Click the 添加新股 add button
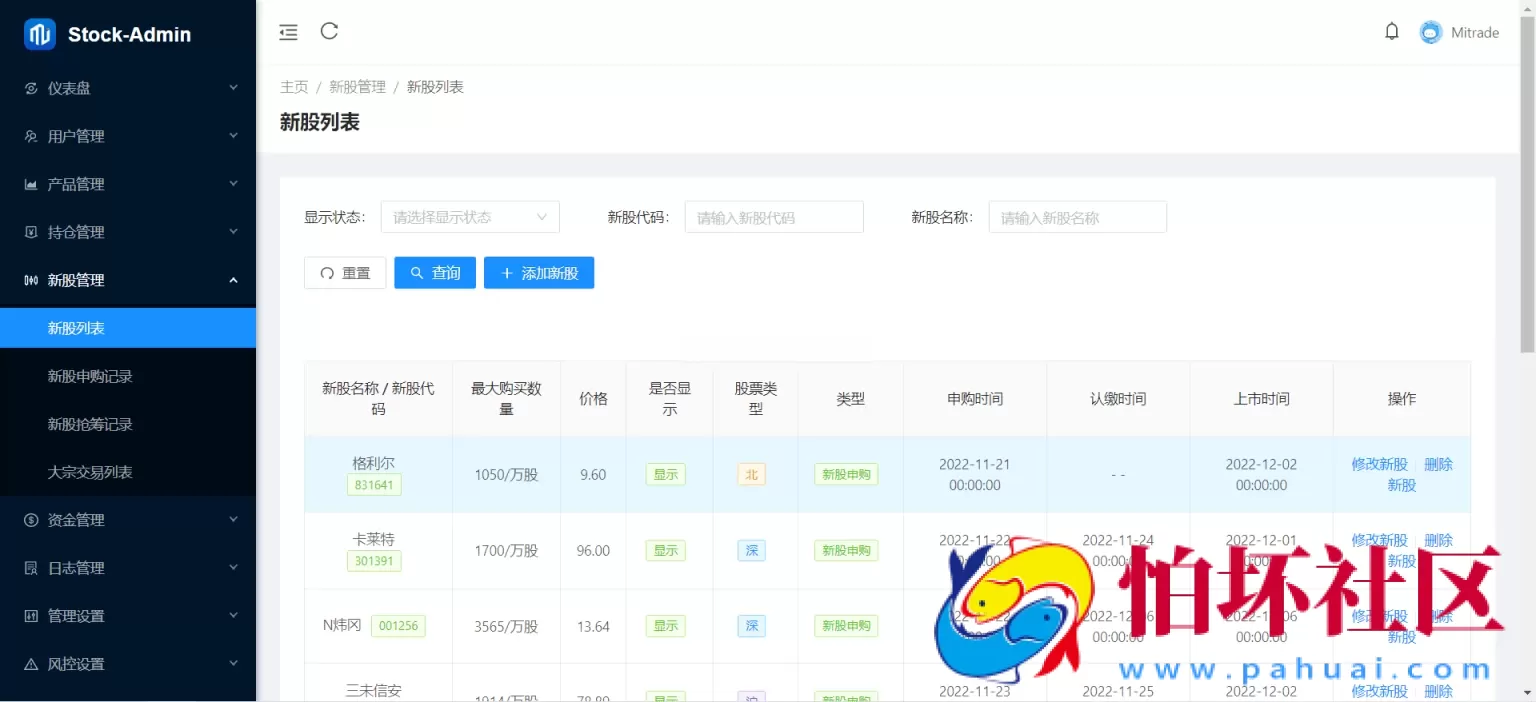 [x=539, y=272]
